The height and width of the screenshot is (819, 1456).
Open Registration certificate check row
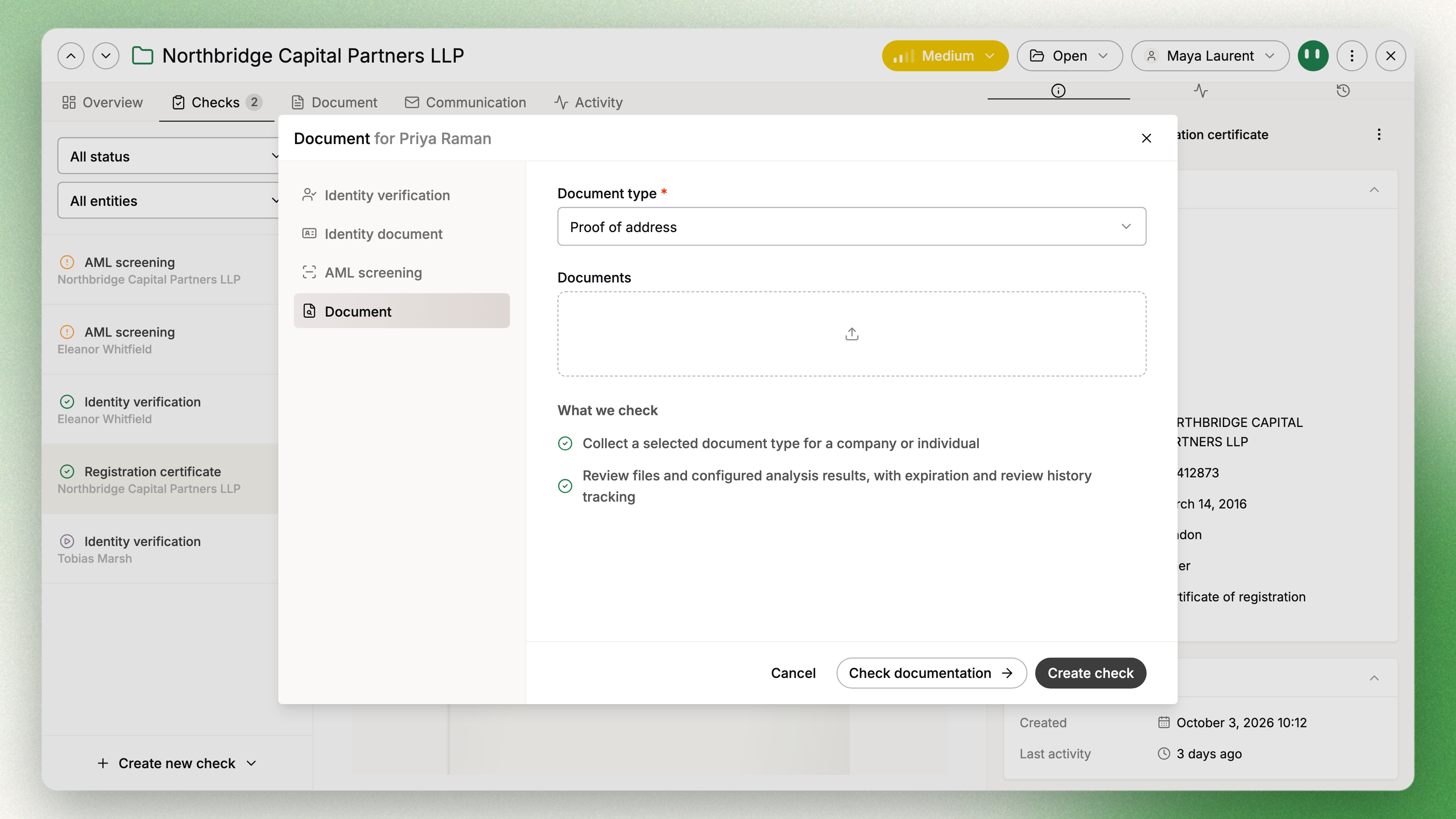coord(160,479)
